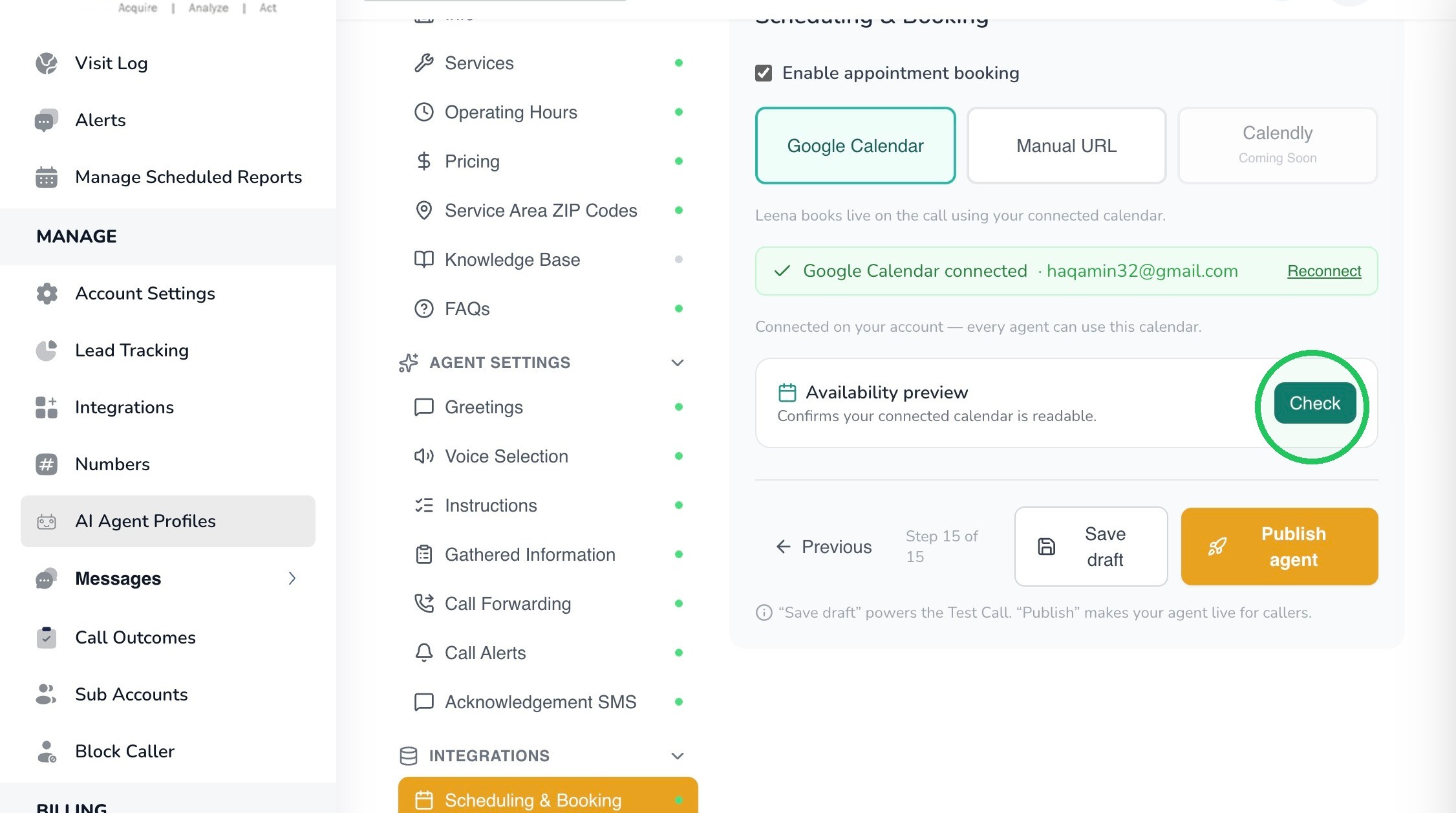
Task: Click the Availability preview calendar icon
Action: 787,393
